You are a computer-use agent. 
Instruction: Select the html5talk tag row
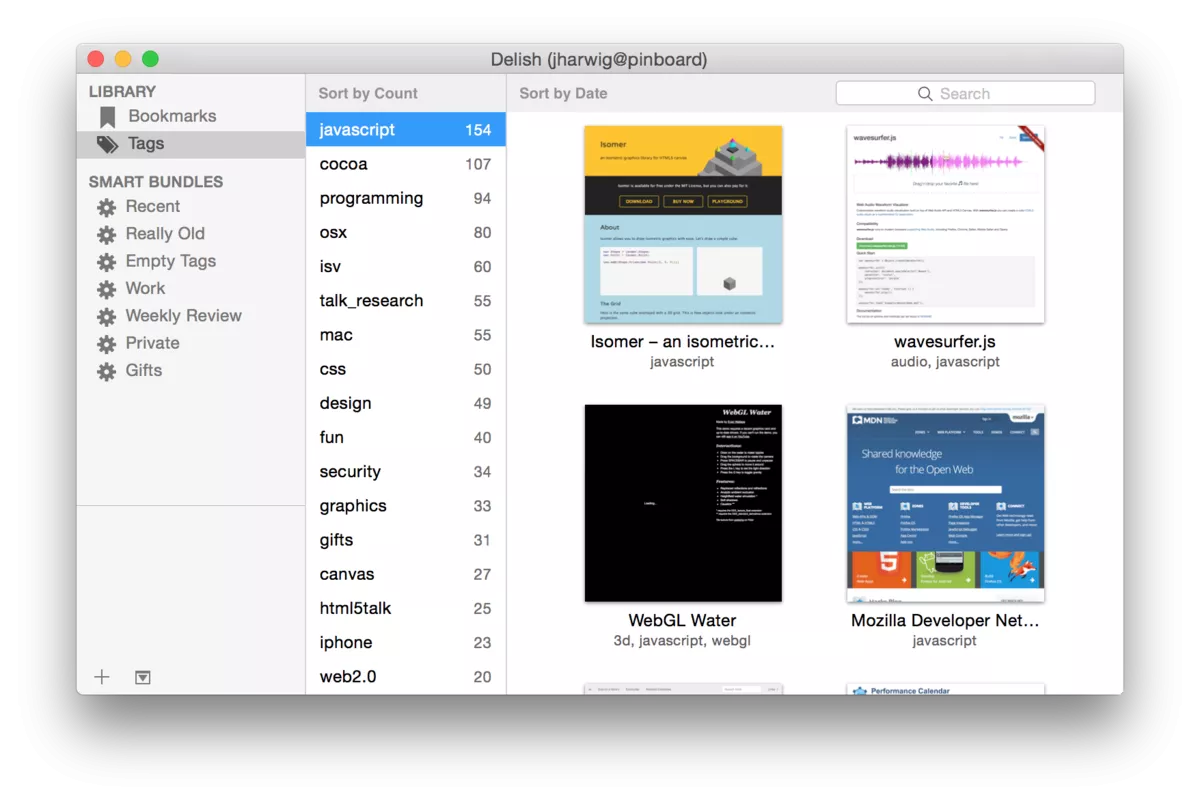(406, 608)
